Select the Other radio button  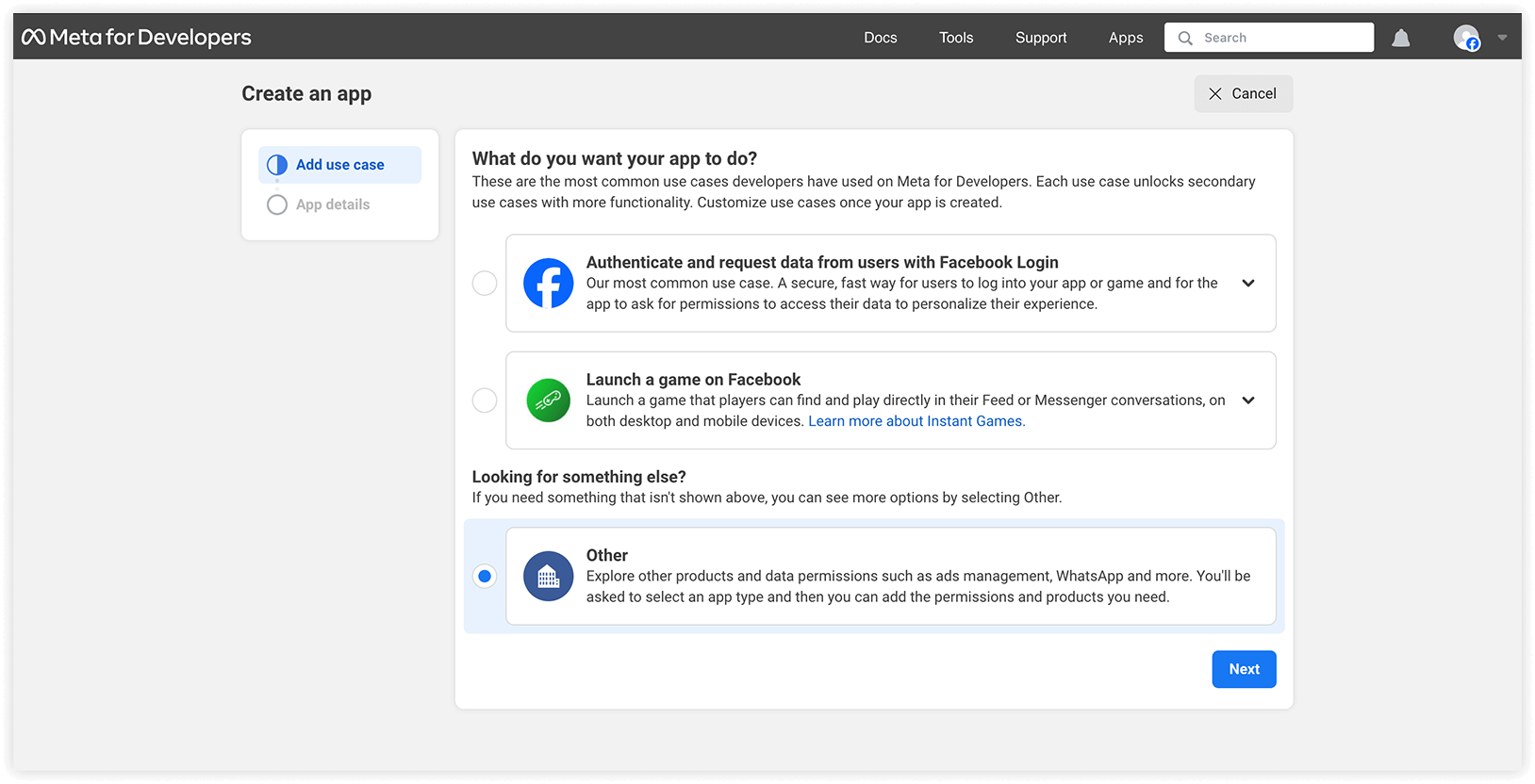tap(485, 576)
